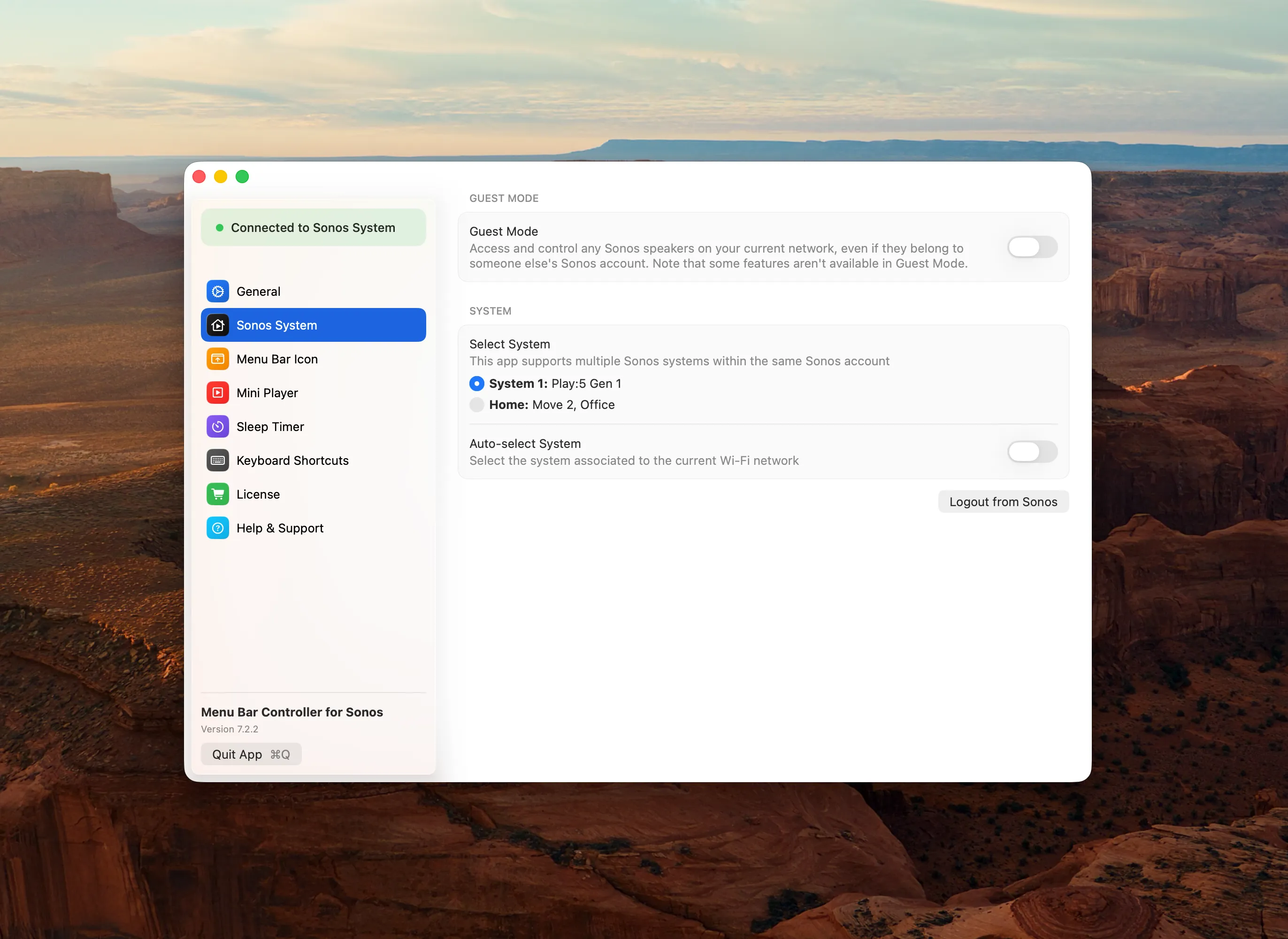The height and width of the screenshot is (939, 1288).
Task: Click the 'Menu Bar Controller for Sonos' title
Action: [x=292, y=712]
